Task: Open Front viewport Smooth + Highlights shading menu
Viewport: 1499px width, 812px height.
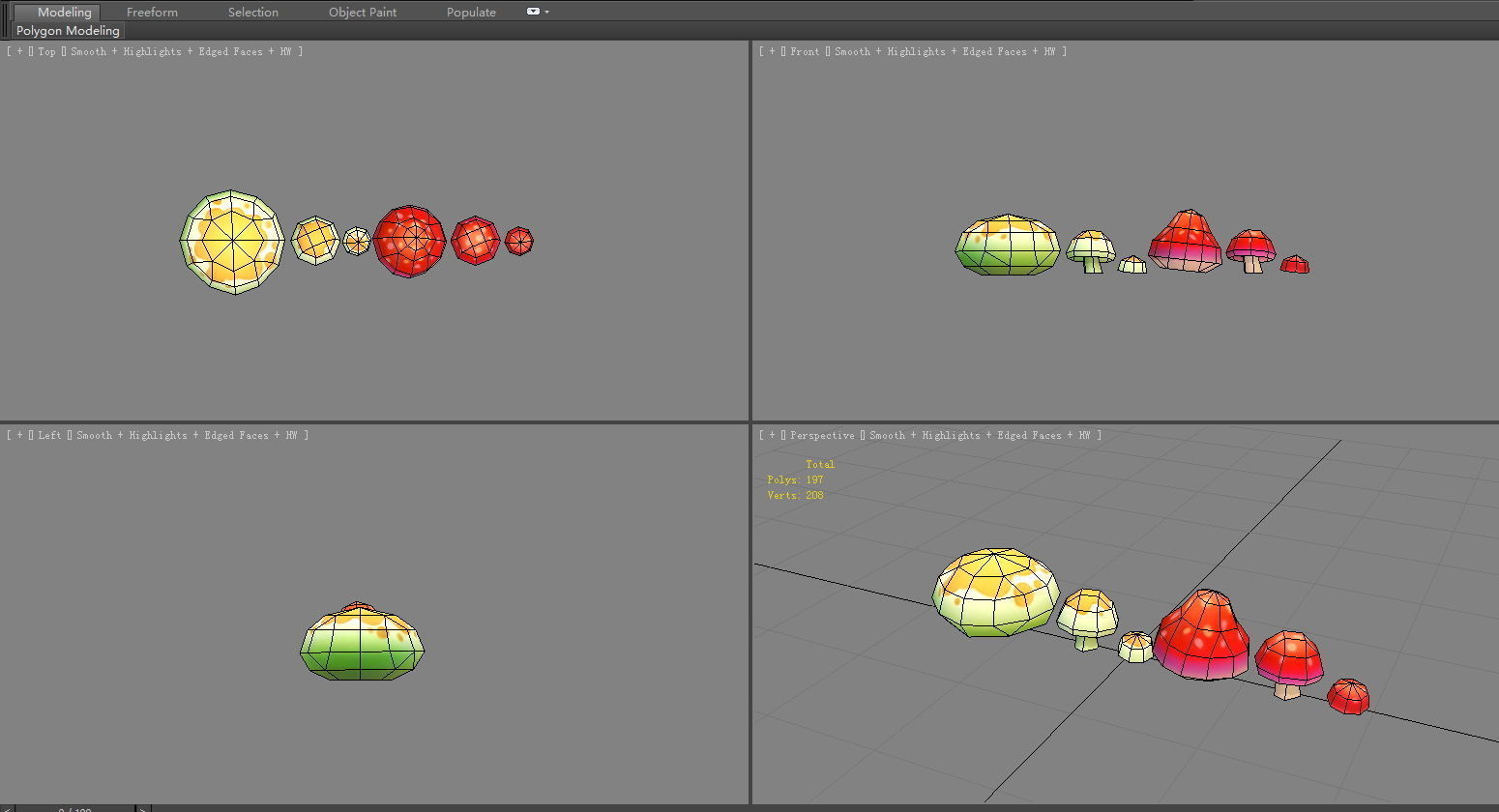Action: tap(949, 51)
